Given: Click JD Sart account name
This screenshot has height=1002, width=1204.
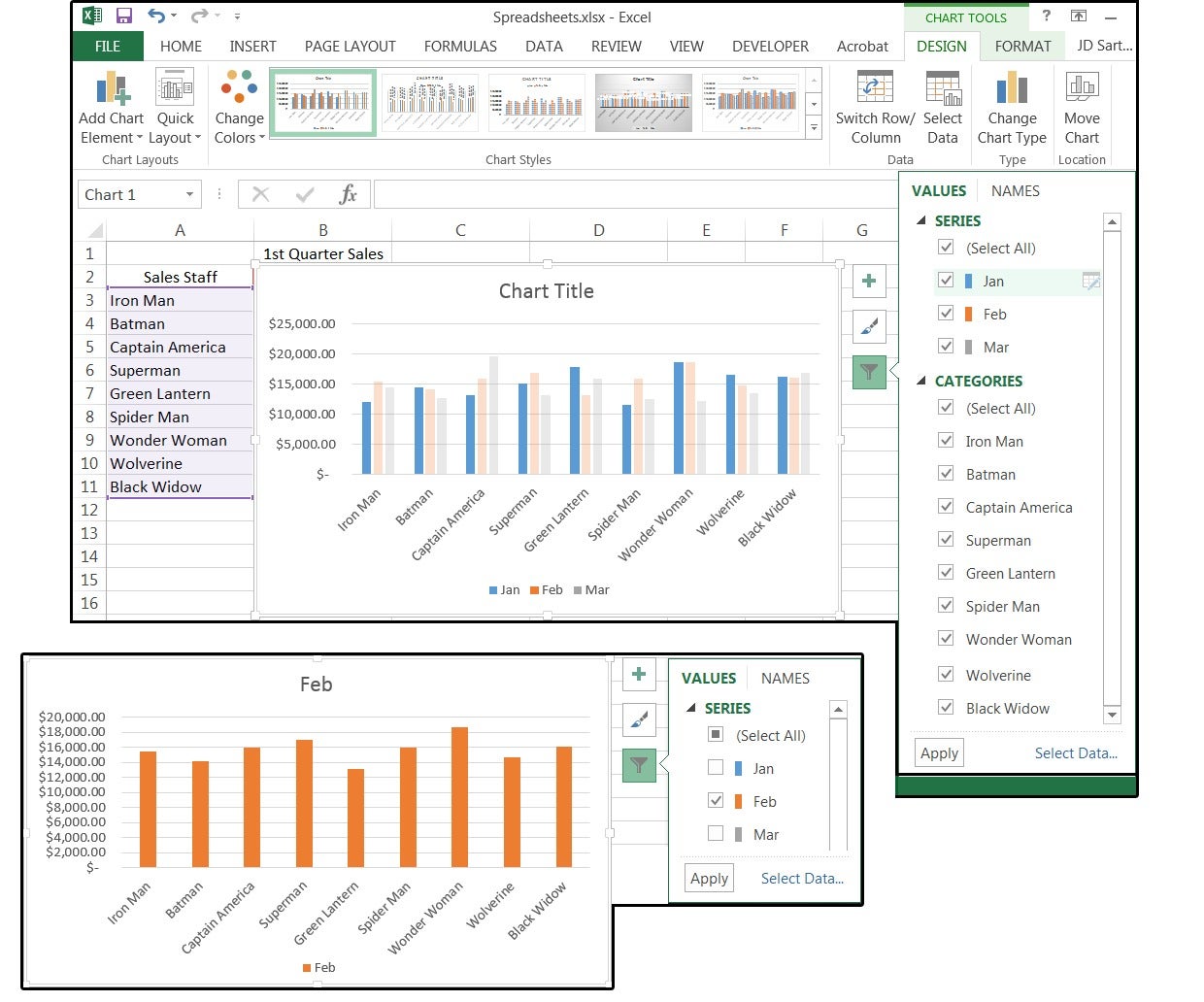Looking at the screenshot, I should point(1104,46).
